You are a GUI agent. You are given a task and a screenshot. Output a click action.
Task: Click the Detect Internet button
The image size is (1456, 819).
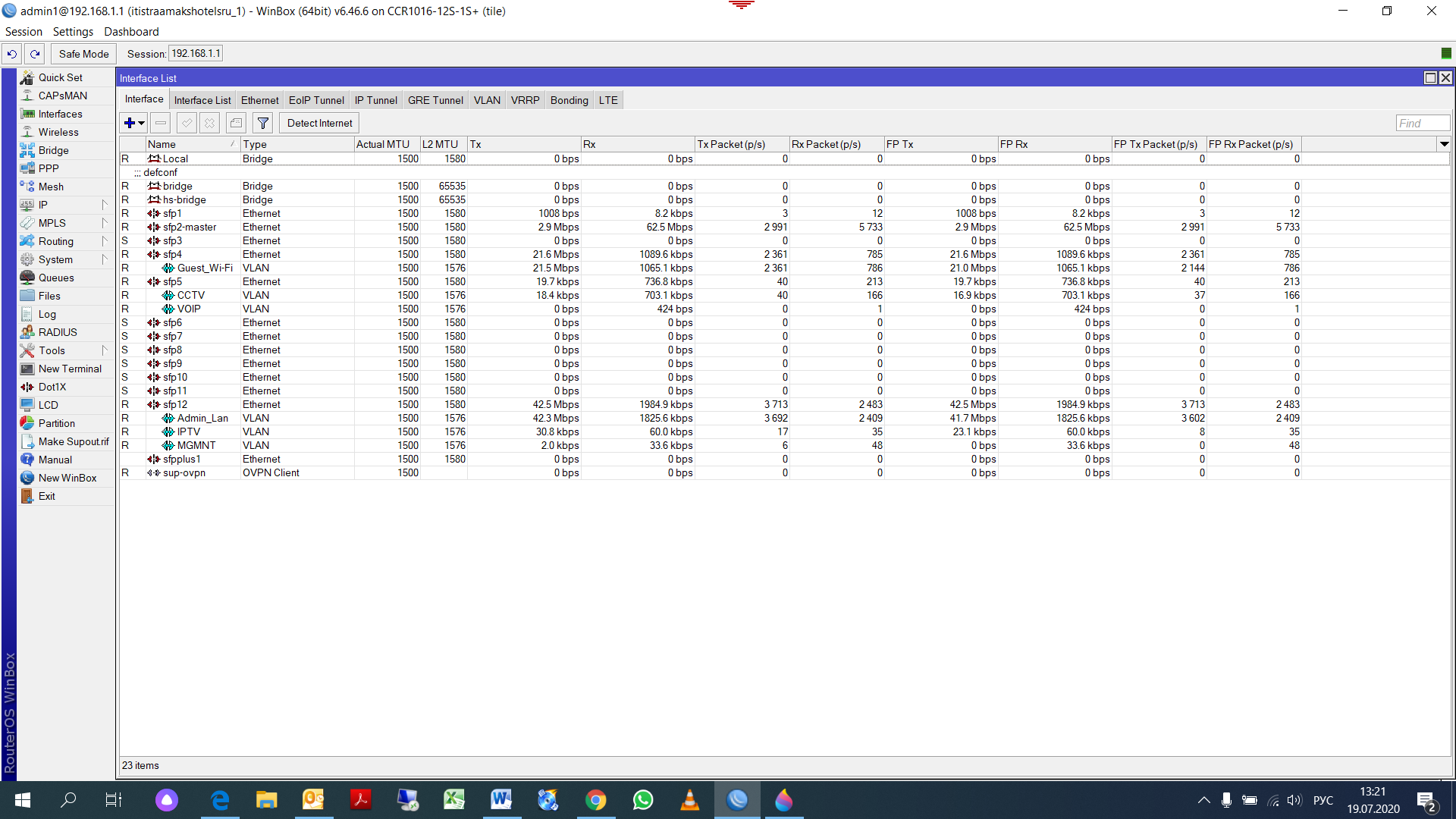[x=319, y=123]
